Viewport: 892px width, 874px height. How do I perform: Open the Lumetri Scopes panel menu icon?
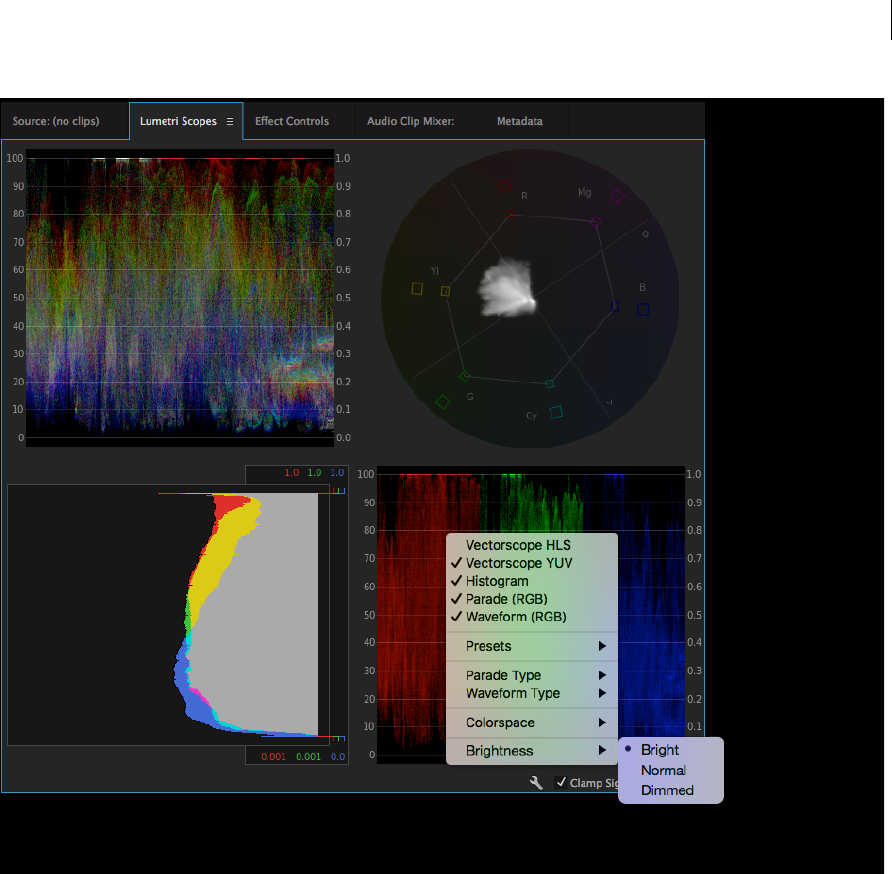pos(230,121)
